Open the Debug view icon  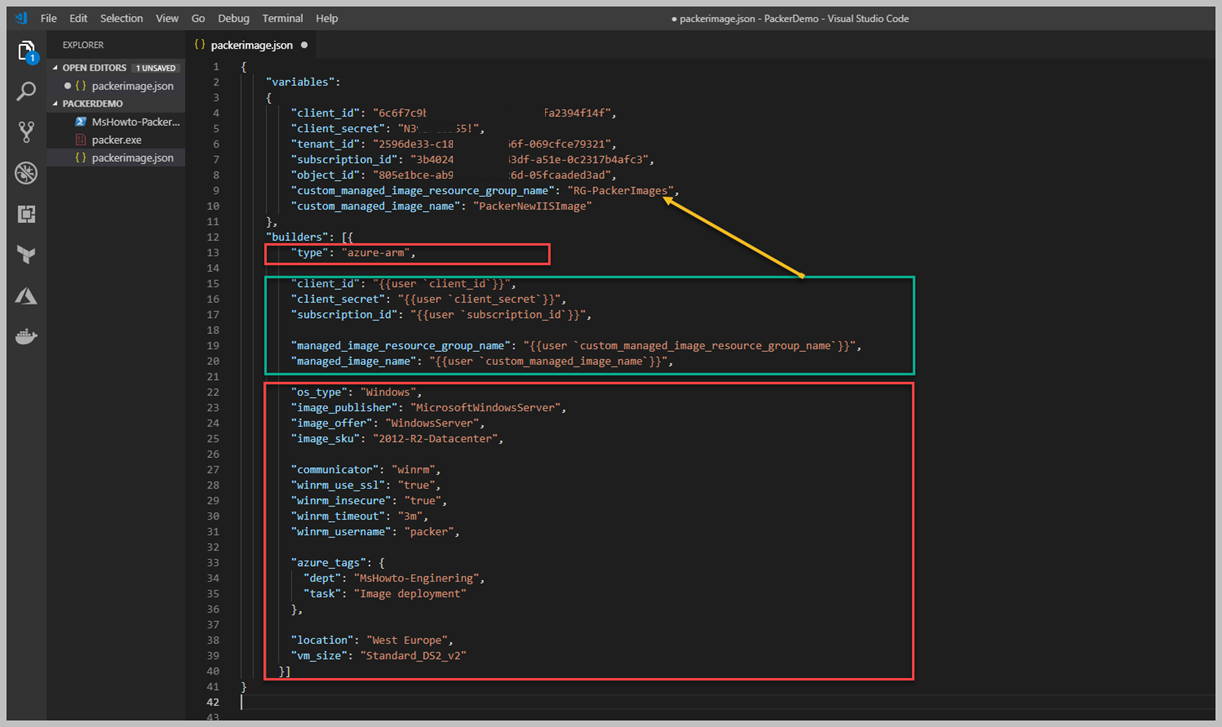[x=26, y=173]
